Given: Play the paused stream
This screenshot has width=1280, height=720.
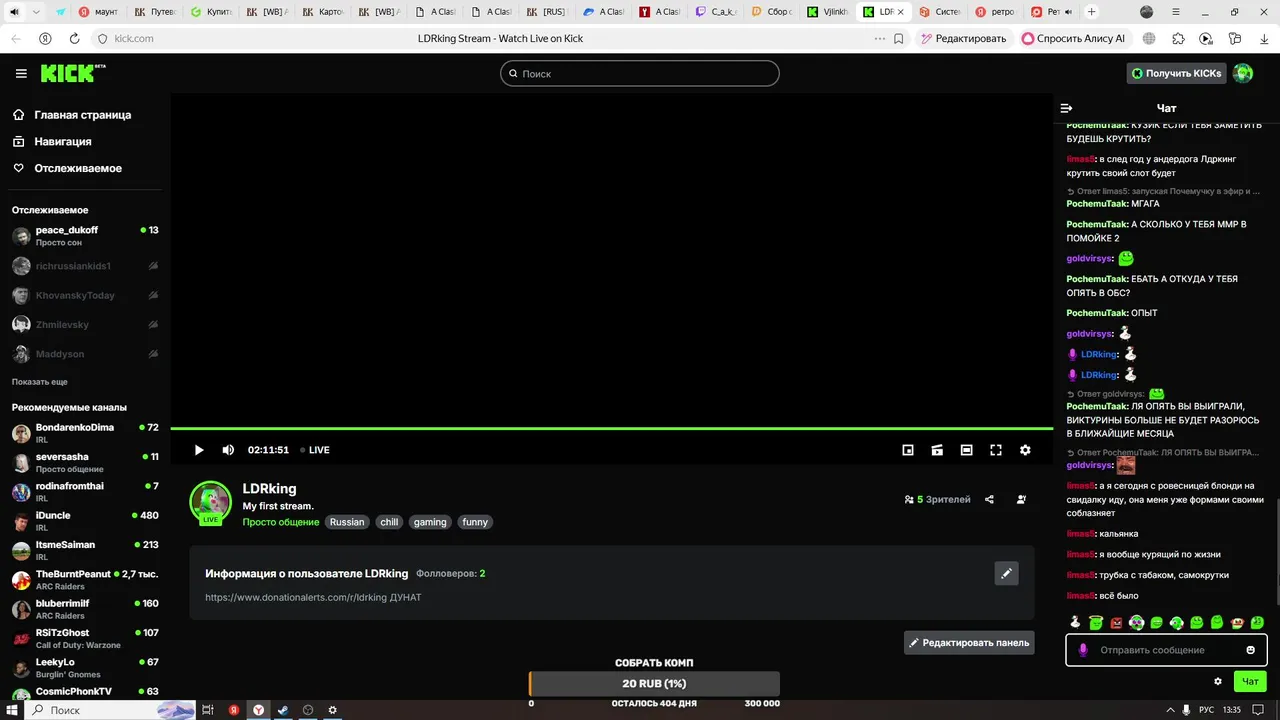Looking at the screenshot, I should click(x=199, y=450).
